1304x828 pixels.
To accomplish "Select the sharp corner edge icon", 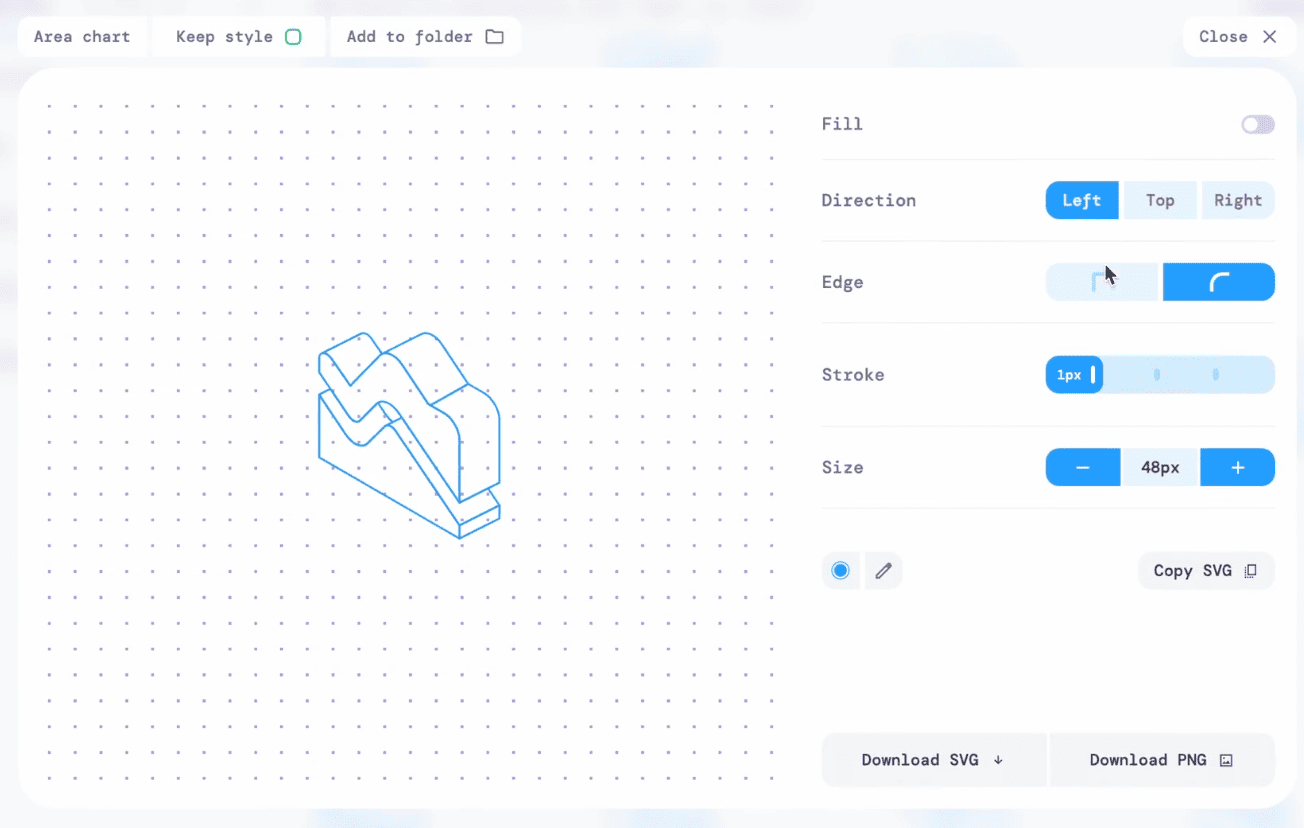I will pos(1101,282).
